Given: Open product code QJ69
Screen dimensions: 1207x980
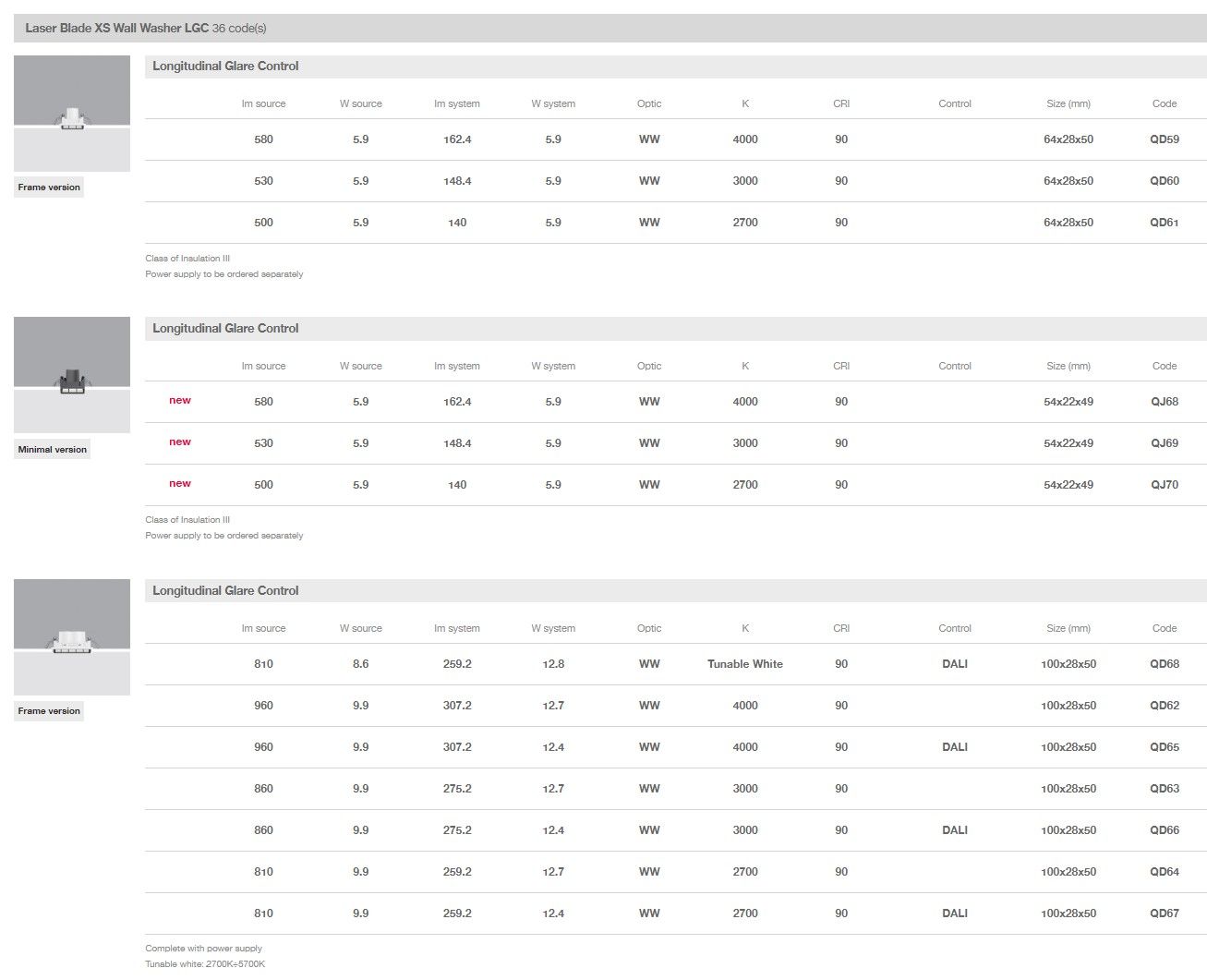Looking at the screenshot, I should point(1164,443).
